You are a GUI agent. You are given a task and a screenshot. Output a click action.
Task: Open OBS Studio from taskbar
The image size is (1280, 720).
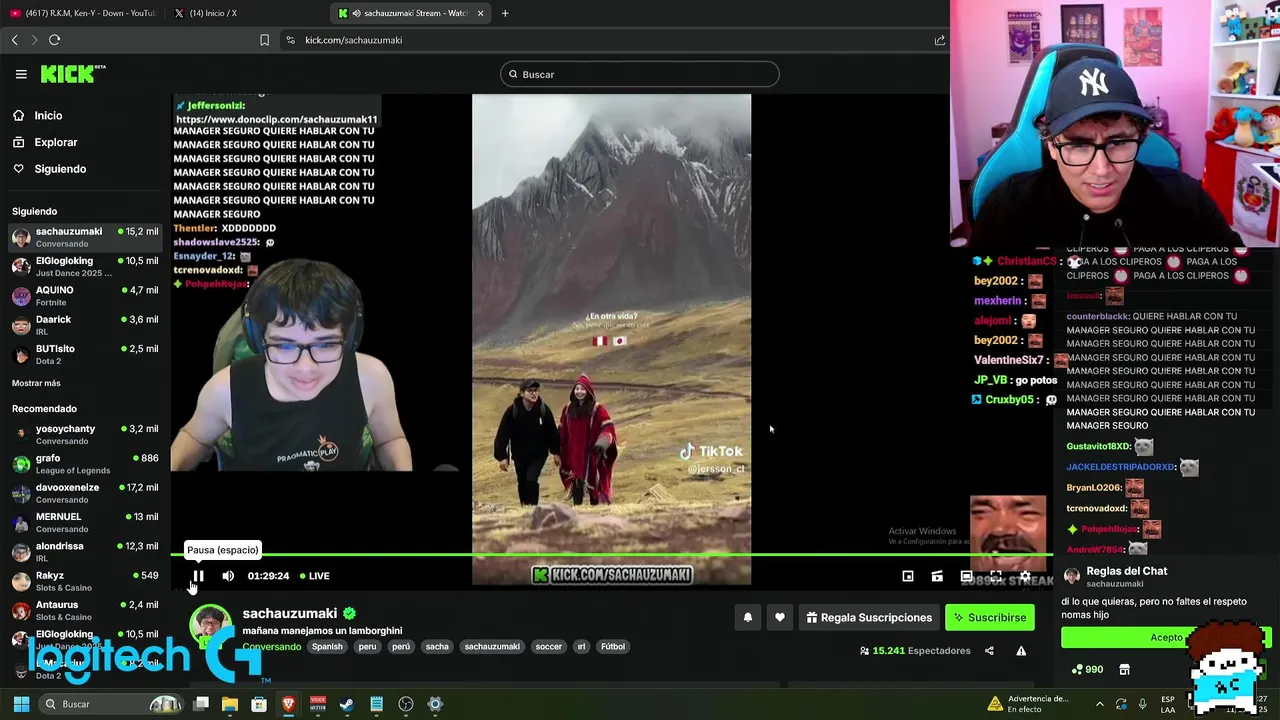click(x=406, y=704)
